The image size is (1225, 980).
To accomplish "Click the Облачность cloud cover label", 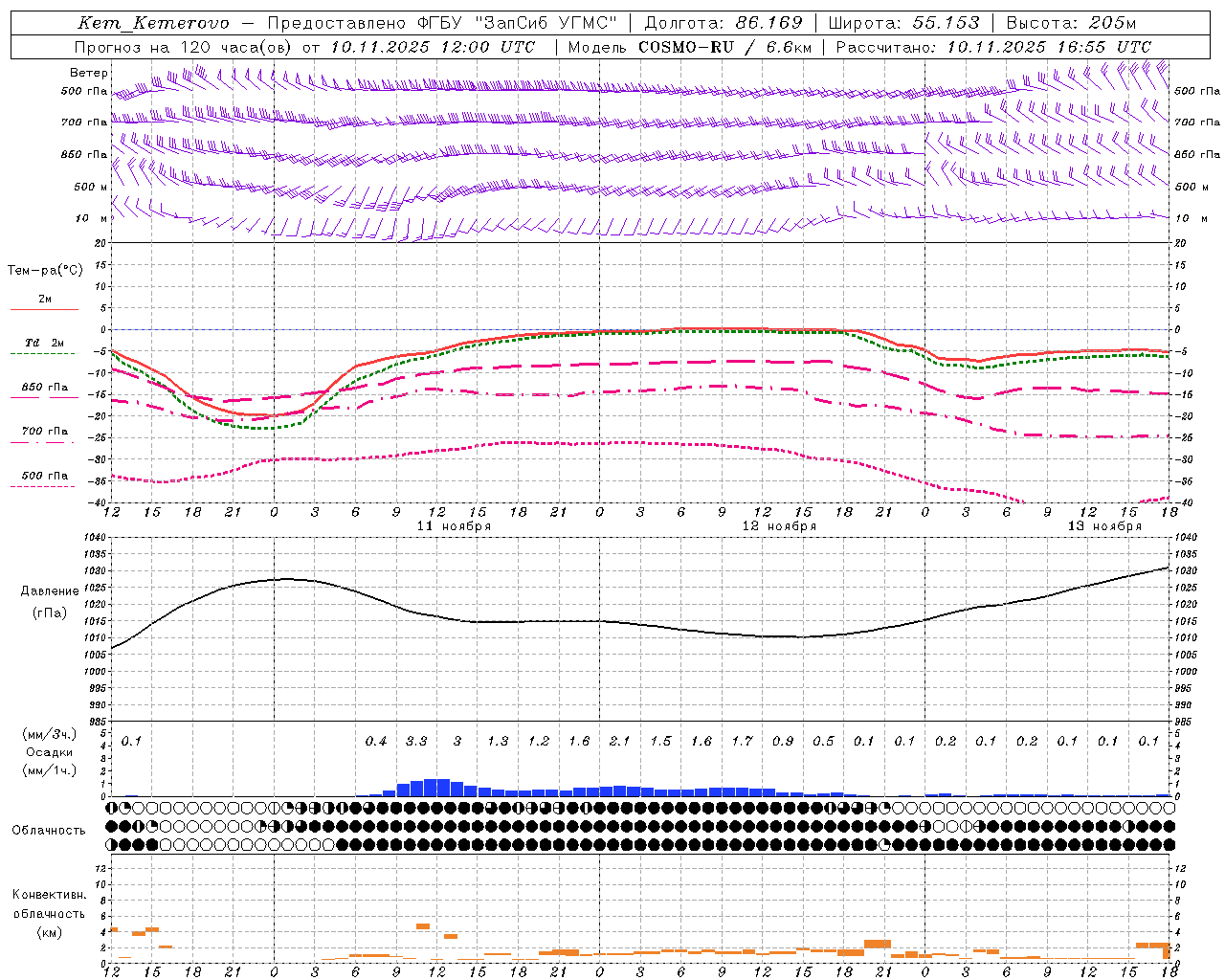I will (x=49, y=831).
